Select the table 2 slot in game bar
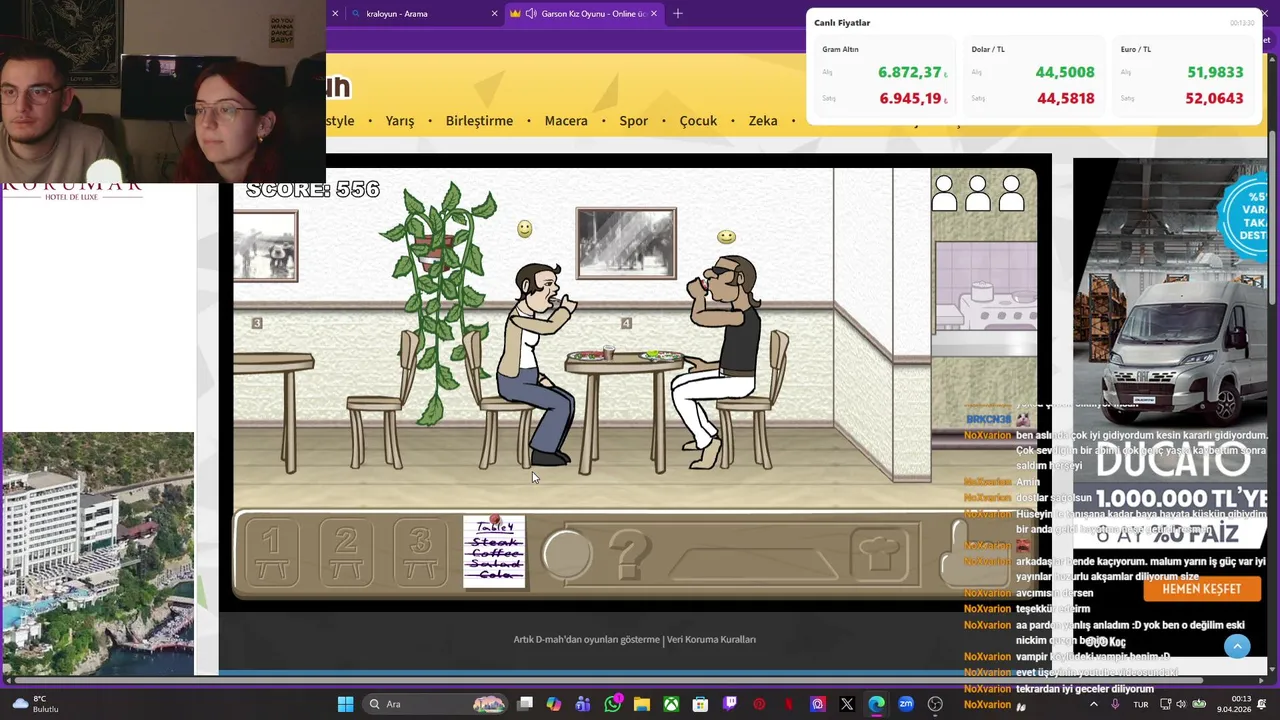Image resolution: width=1280 pixels, height=720 pixels. pos(346,553)
